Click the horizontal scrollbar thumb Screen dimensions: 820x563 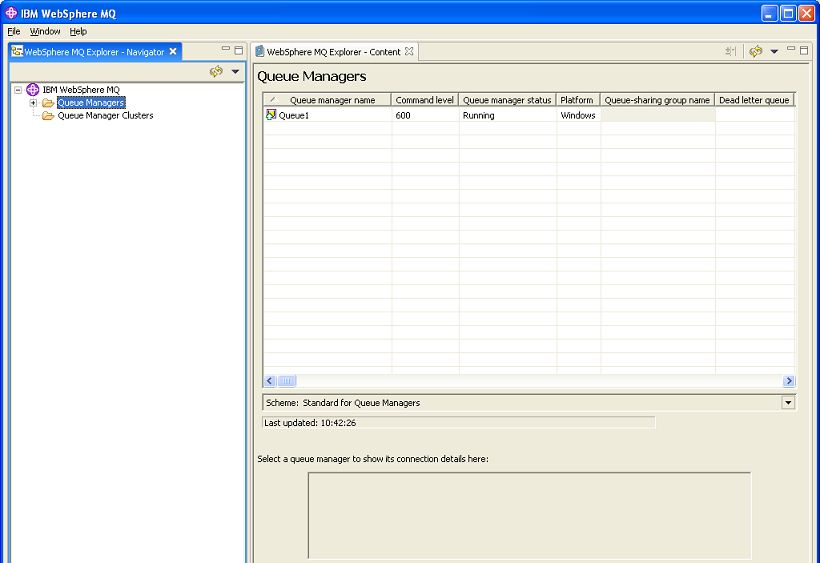287,381
